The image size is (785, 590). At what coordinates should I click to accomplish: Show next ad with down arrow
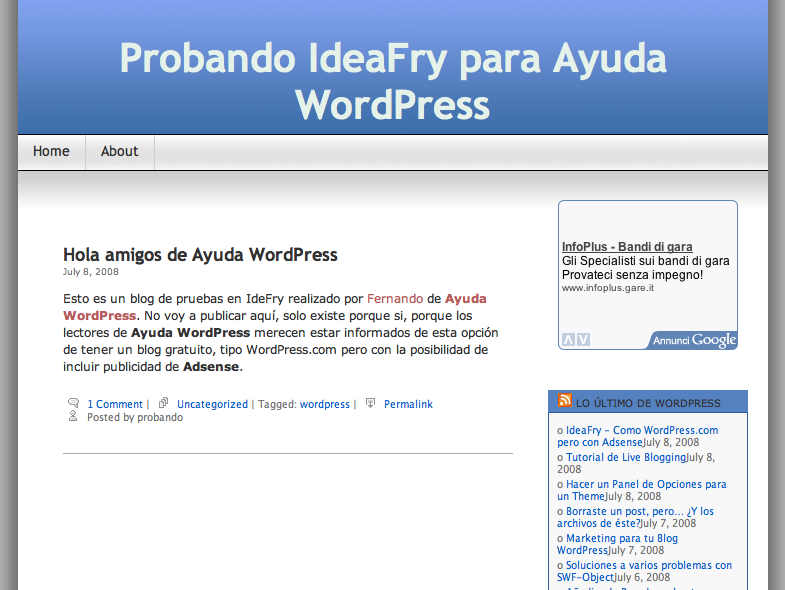583,340
